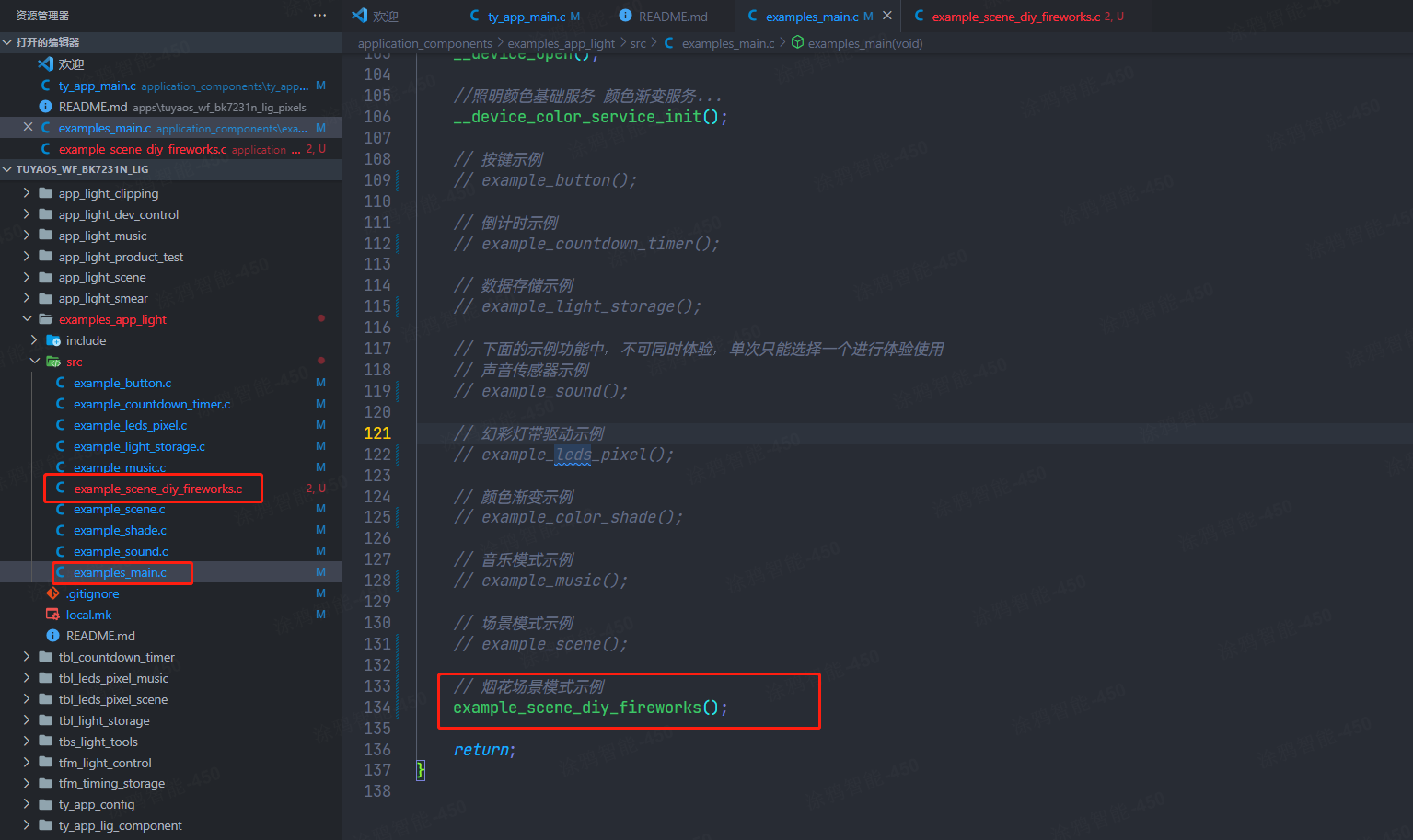Image resolution: width=1413 pixels, height=840 pixels.
Task: Expand the app_light_clipping folder
Action: pos(27,193)
